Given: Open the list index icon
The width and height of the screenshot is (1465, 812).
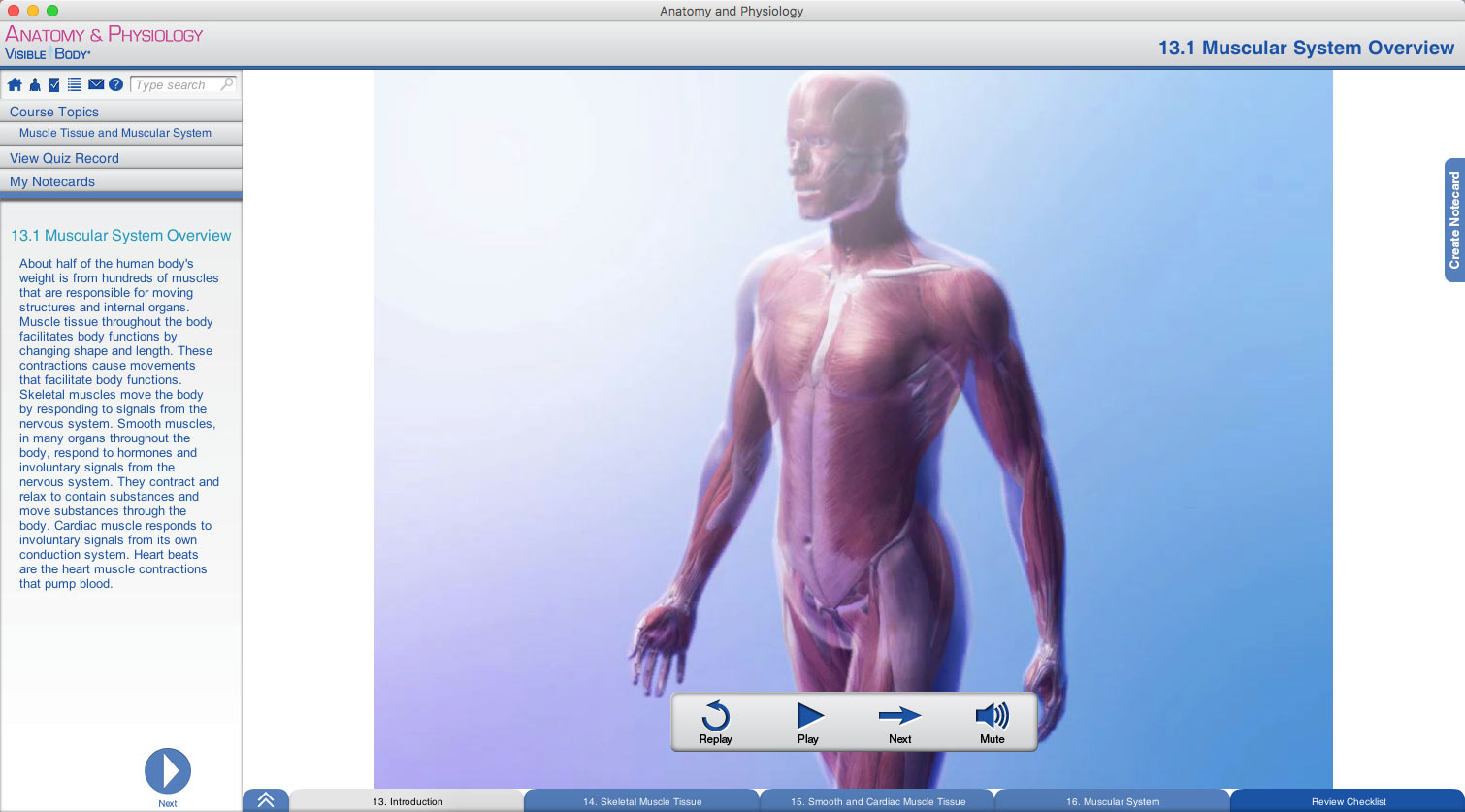Looking at the screenshot, I should coord(75,85).
